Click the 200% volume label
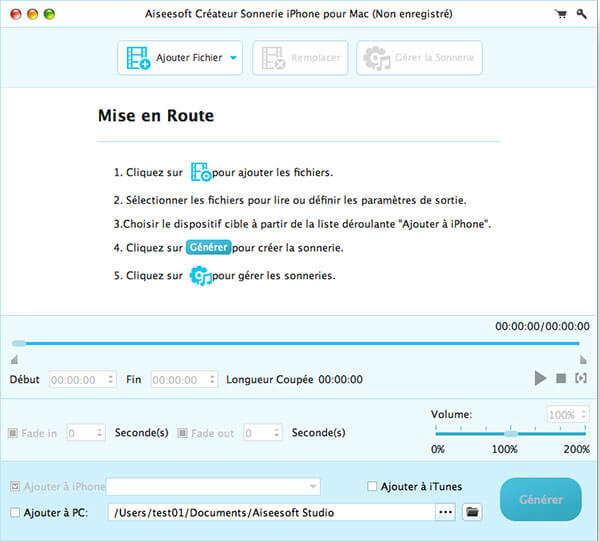 point(576,449)
